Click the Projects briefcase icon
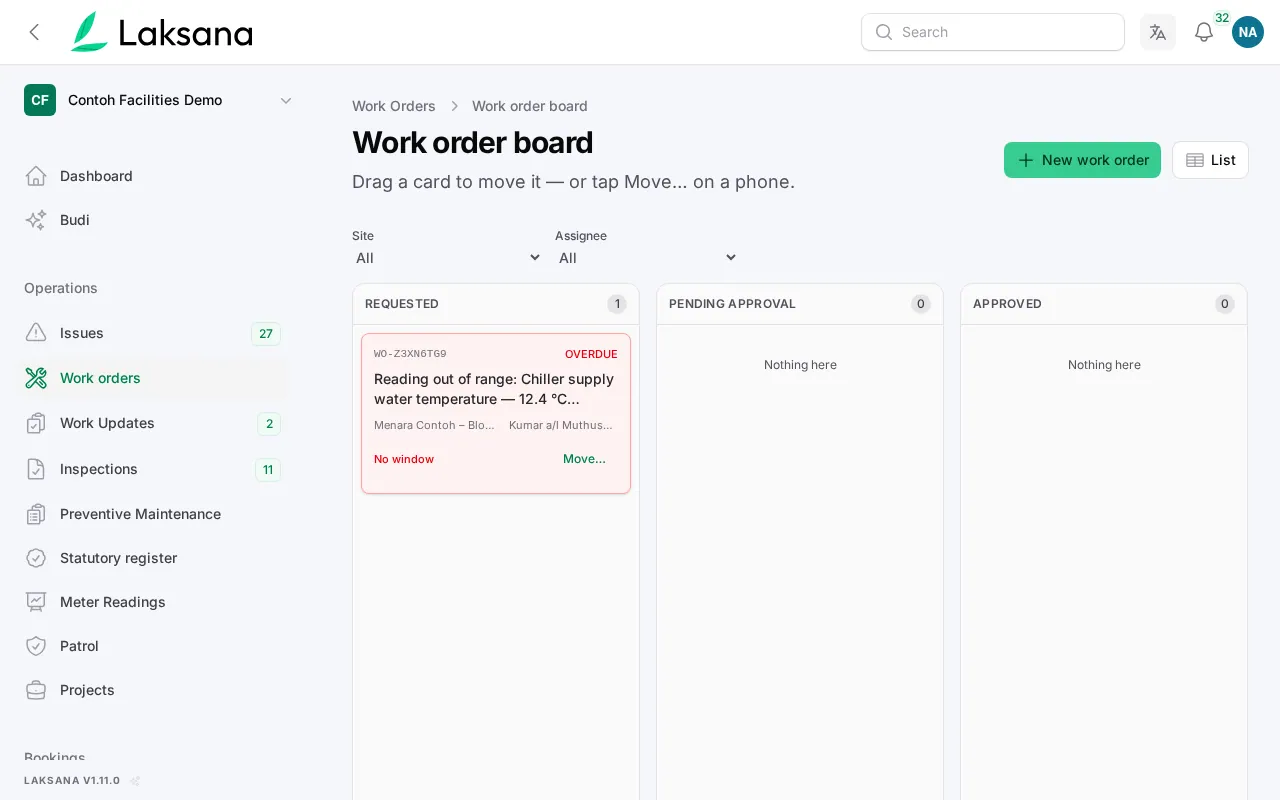 coord(36,690)
